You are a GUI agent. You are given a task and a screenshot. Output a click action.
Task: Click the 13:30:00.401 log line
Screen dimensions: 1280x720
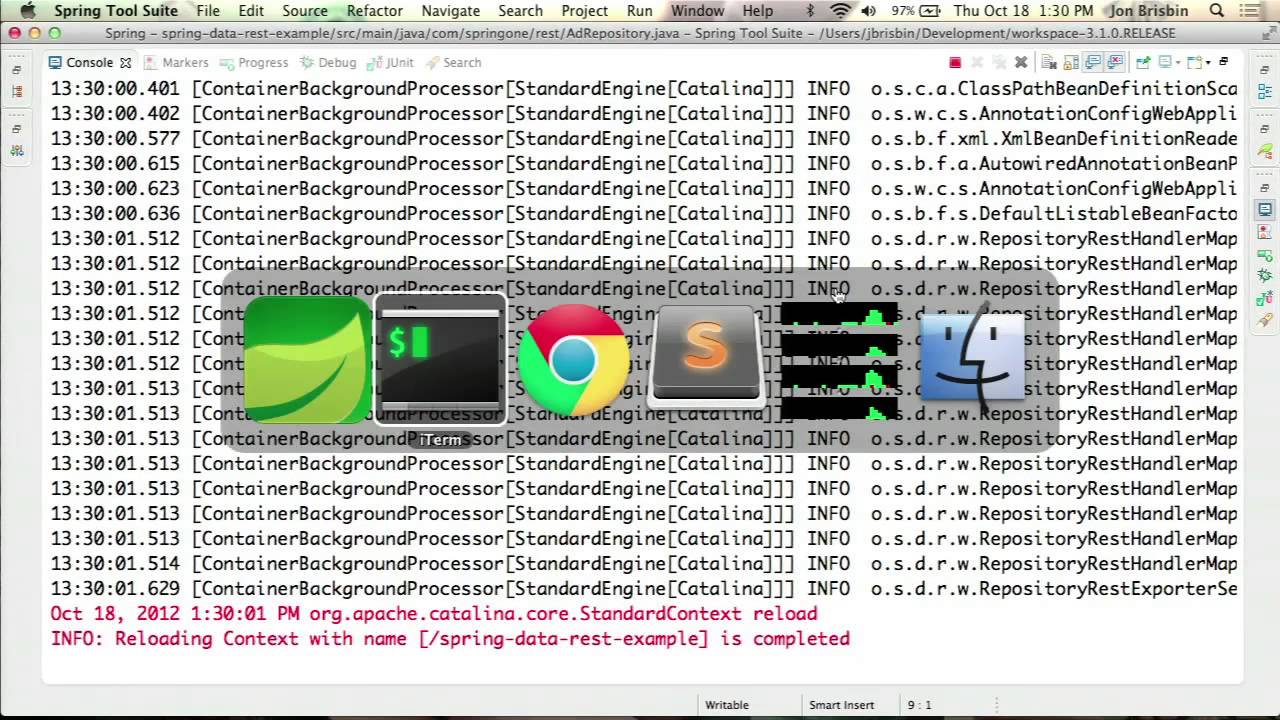(644, 89)
